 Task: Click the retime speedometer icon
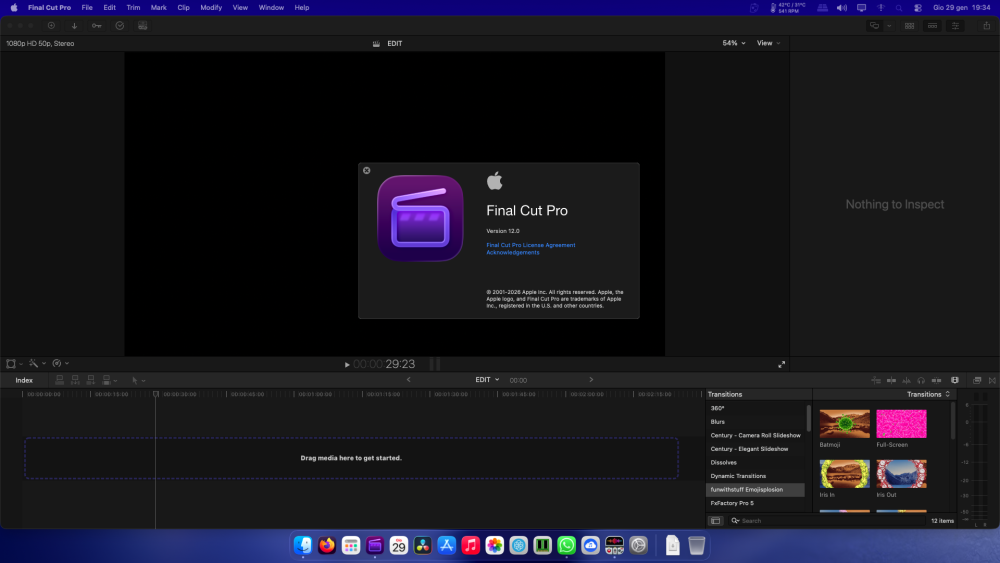click(x=57, y=363)
